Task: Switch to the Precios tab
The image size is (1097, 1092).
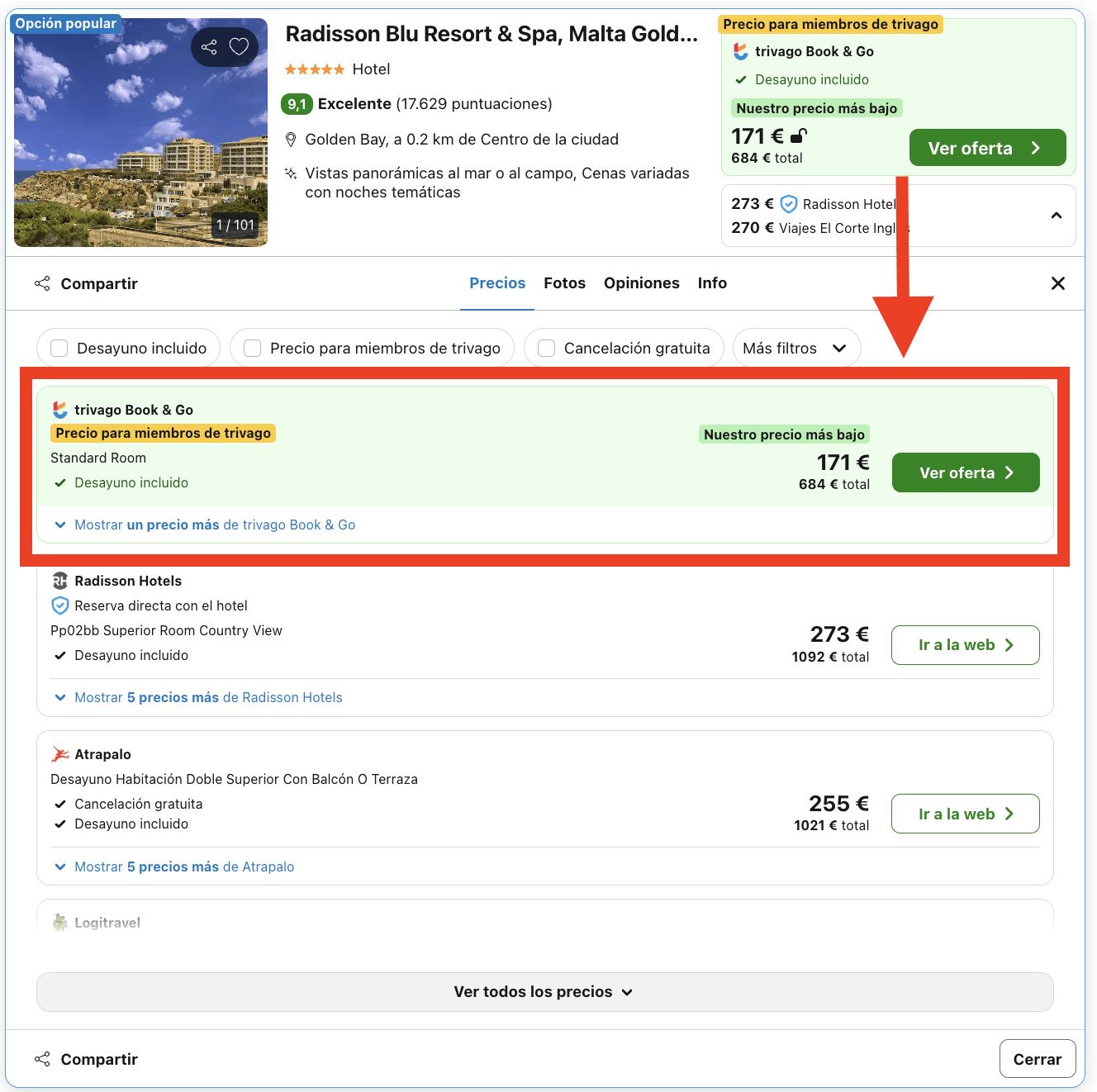Action: 497,283
